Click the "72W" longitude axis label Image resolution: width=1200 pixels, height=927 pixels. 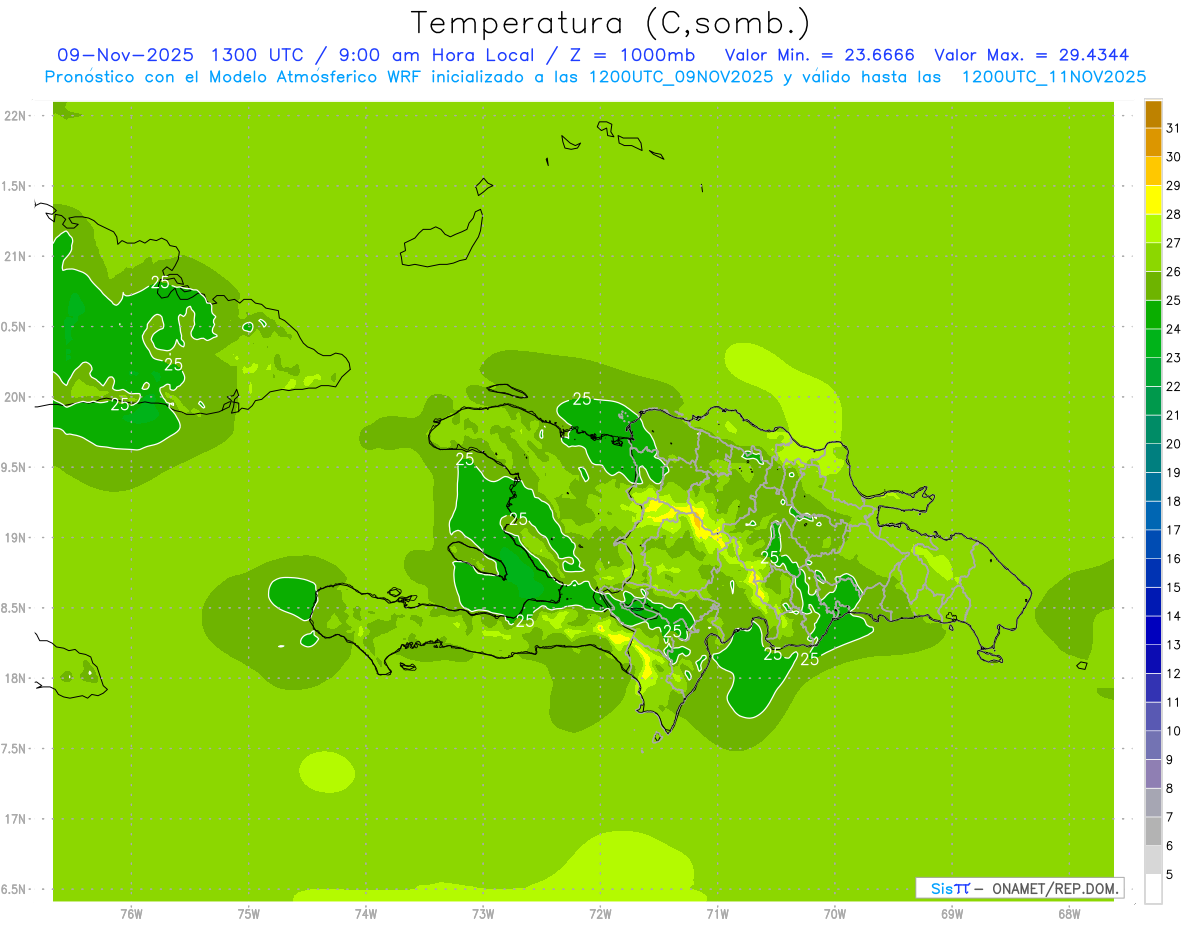601,914
